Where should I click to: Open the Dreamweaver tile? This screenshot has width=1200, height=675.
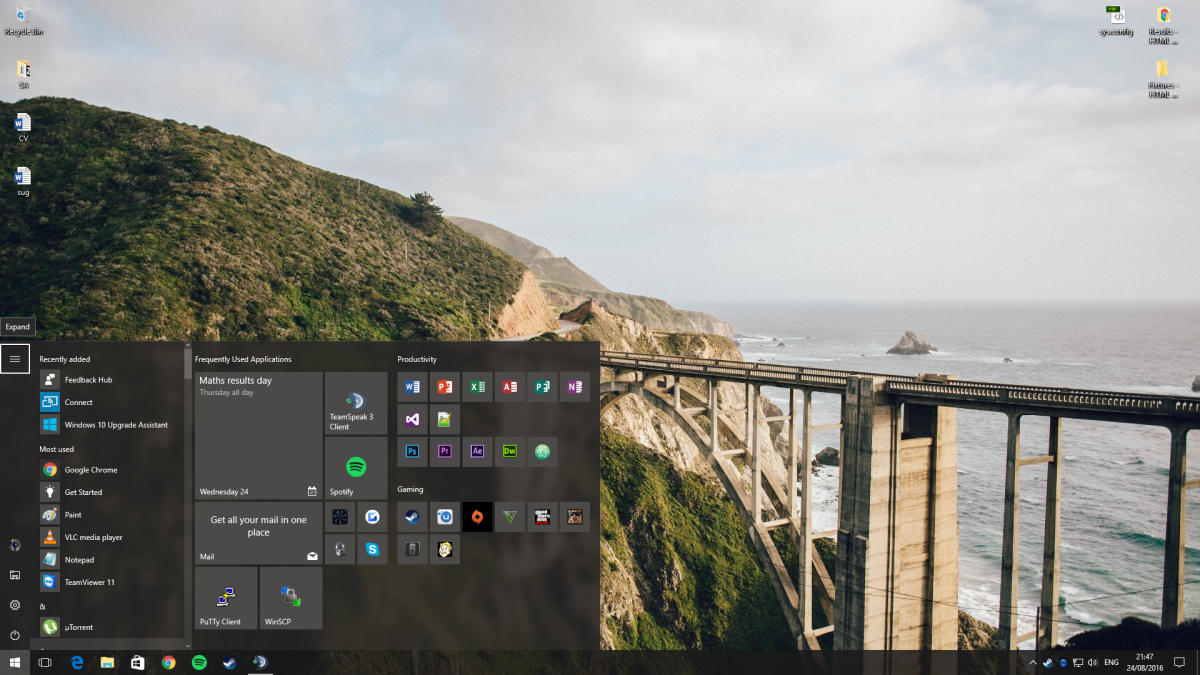coord(510,452)
